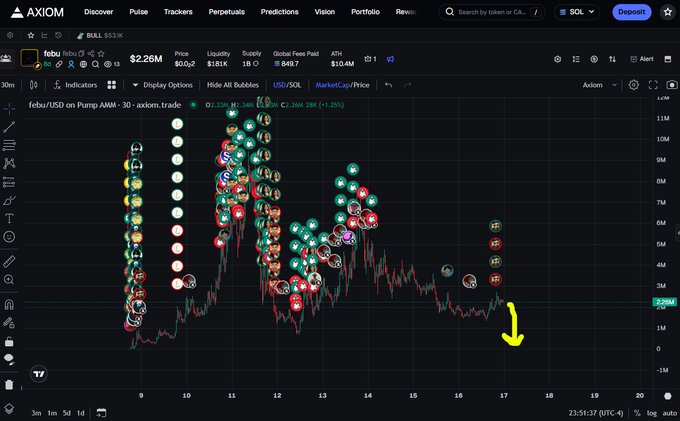Click the history clock icon in the watchlist bar

58,35
